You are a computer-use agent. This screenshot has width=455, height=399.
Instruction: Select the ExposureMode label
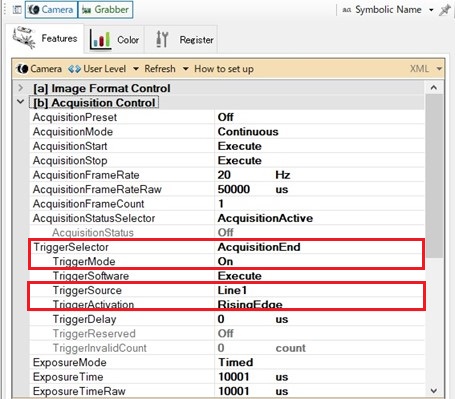coord(70,362)
